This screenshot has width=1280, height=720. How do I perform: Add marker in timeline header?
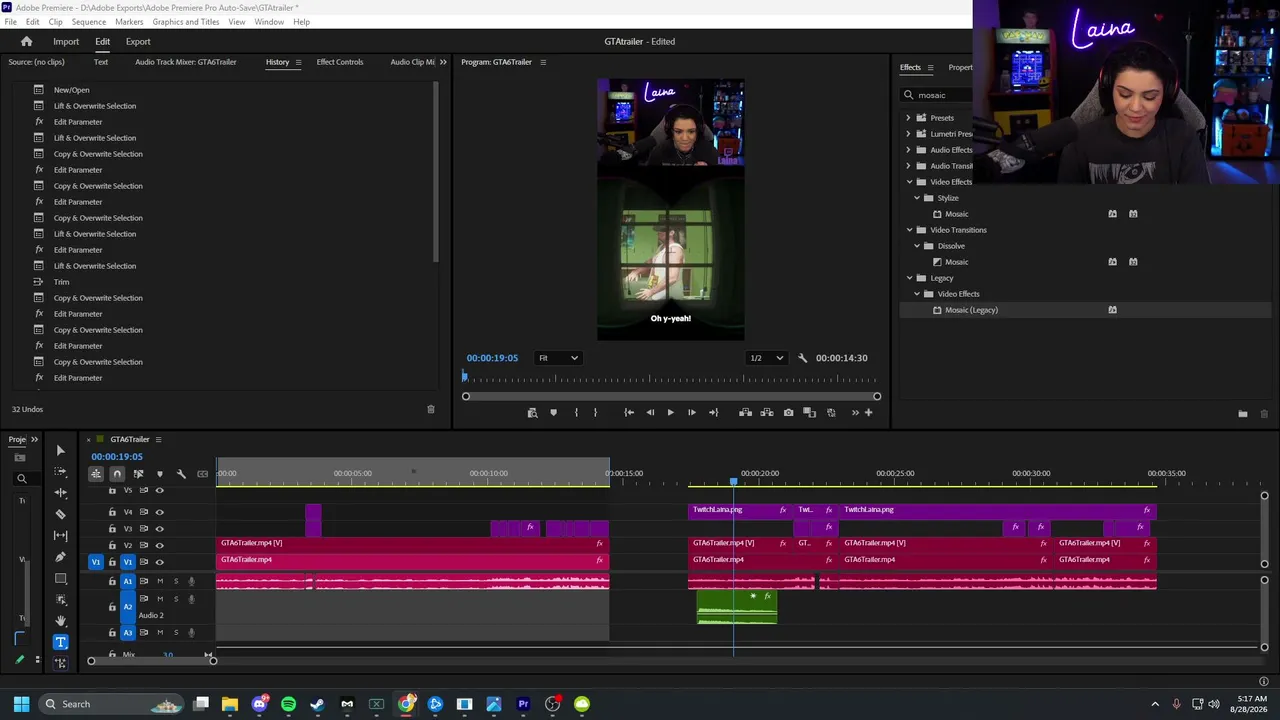click(x=159, y=474)
